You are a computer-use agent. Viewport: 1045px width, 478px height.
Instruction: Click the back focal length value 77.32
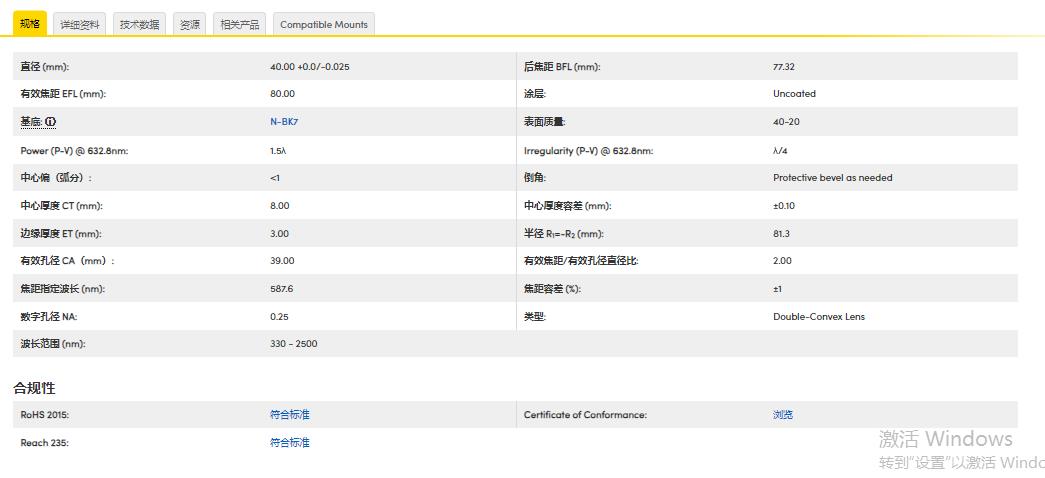(x=784, y=67)
